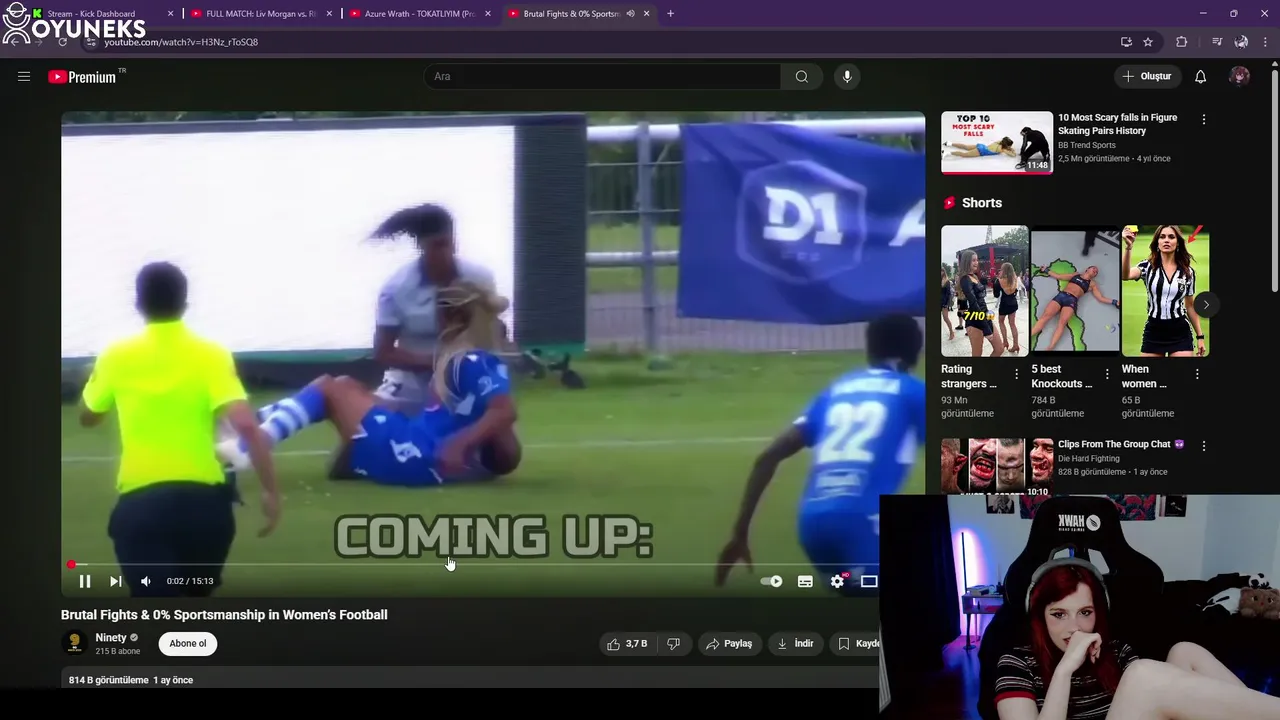This screenshot has height=720, width=1280.
Task: Click the video title Brutal Fights text
Action: click(x=224, y=615)
